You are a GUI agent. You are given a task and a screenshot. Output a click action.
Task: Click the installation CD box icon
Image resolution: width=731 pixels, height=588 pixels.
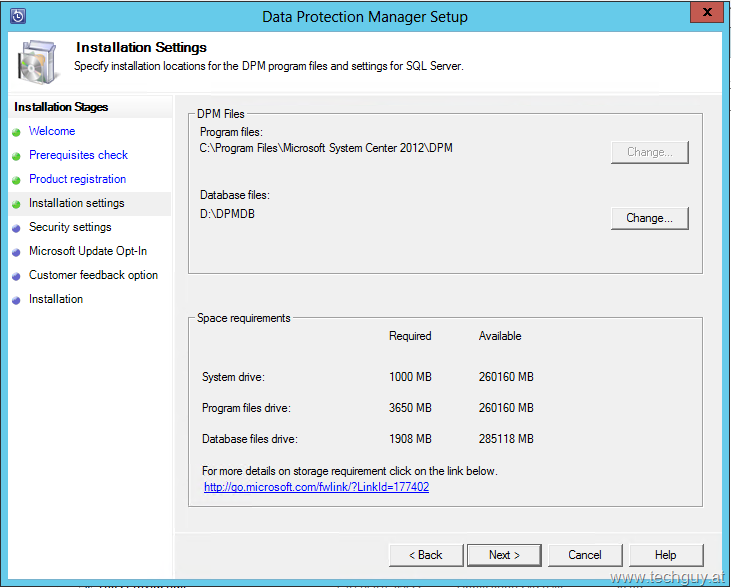click(38, 62)
